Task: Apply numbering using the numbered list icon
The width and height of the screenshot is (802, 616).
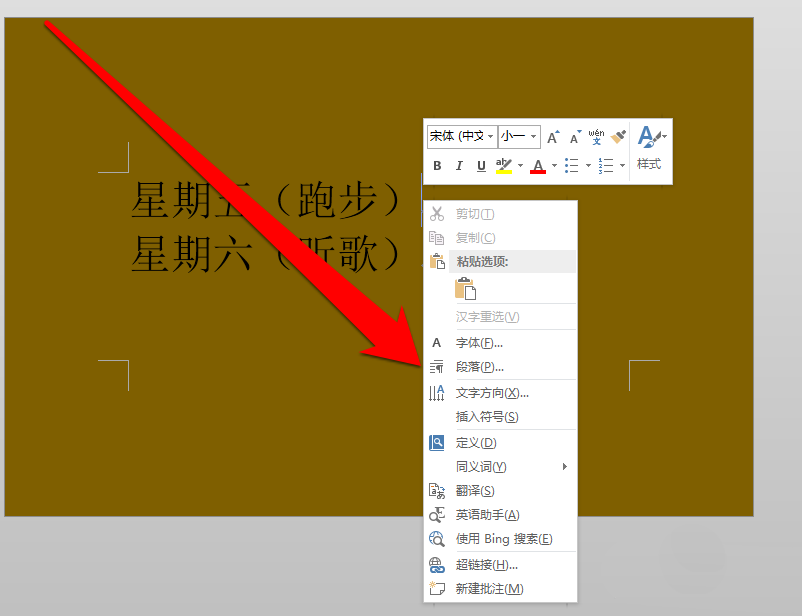Action: coord(603,164)
